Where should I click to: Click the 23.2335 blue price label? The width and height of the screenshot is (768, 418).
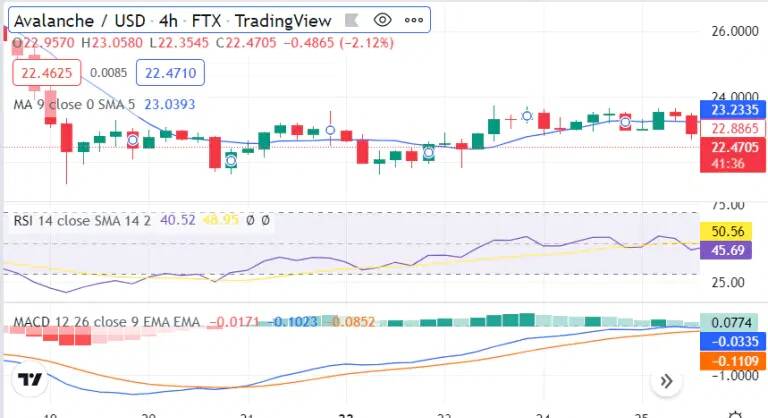(733, 110)
